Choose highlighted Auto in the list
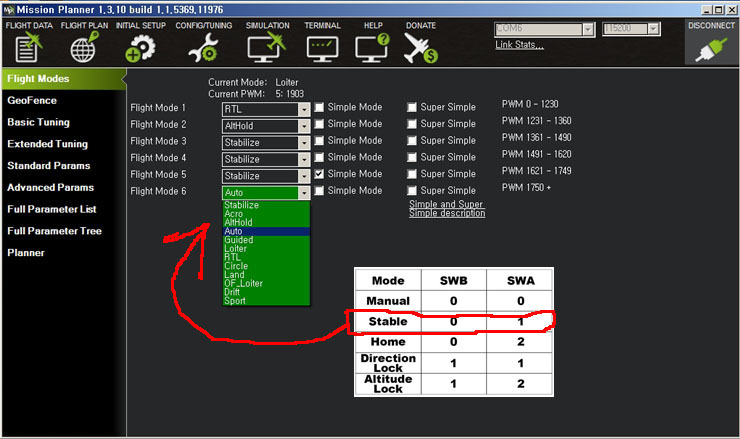Screen dimensions: 740x439 (x=266, y=231)
